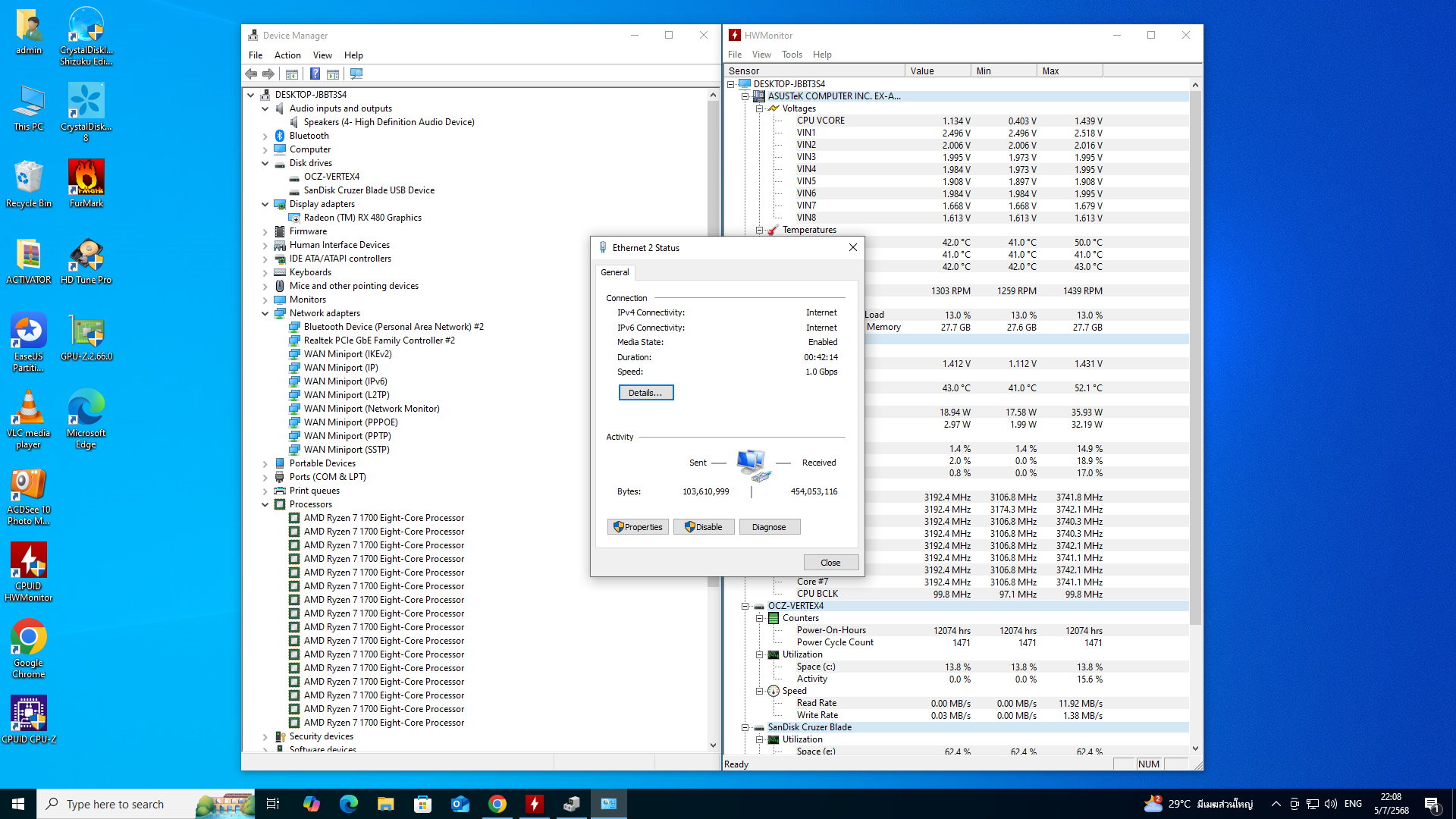Click Diagnose in Ethernet 2 Status
Screen dimensions: 1456x819
(768, 527)
